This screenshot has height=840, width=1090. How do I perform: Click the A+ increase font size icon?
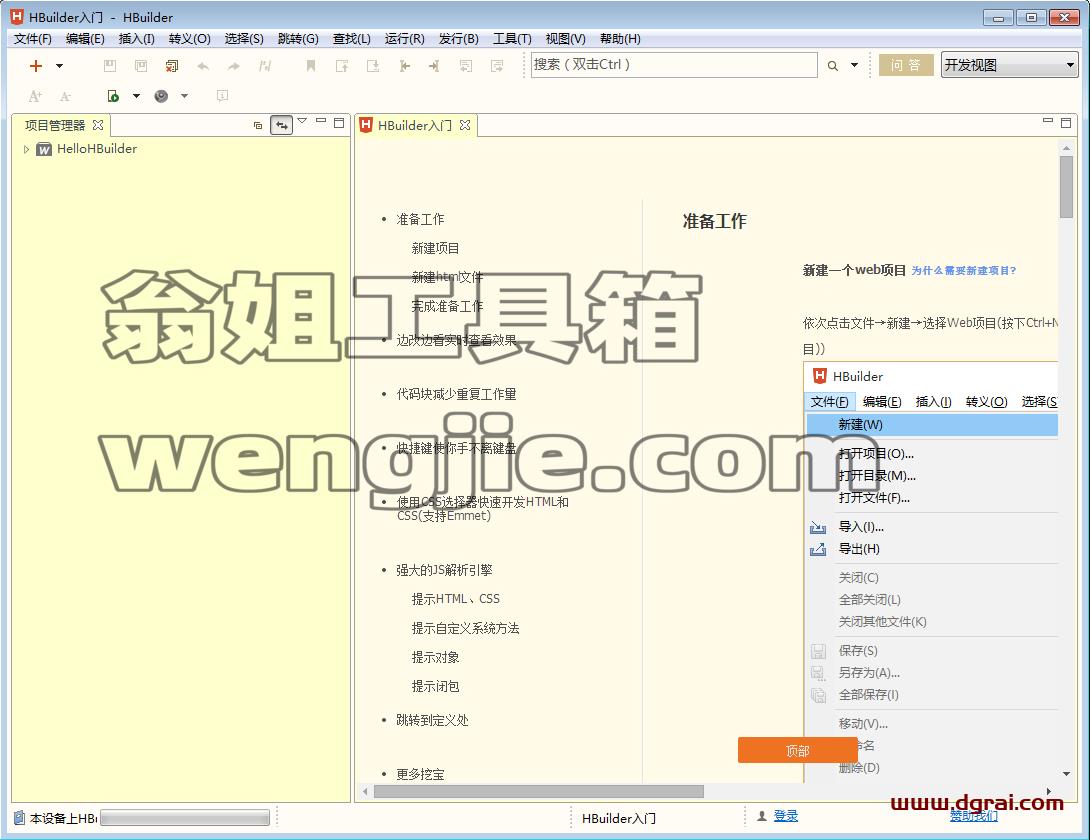[x=35, y=96]
